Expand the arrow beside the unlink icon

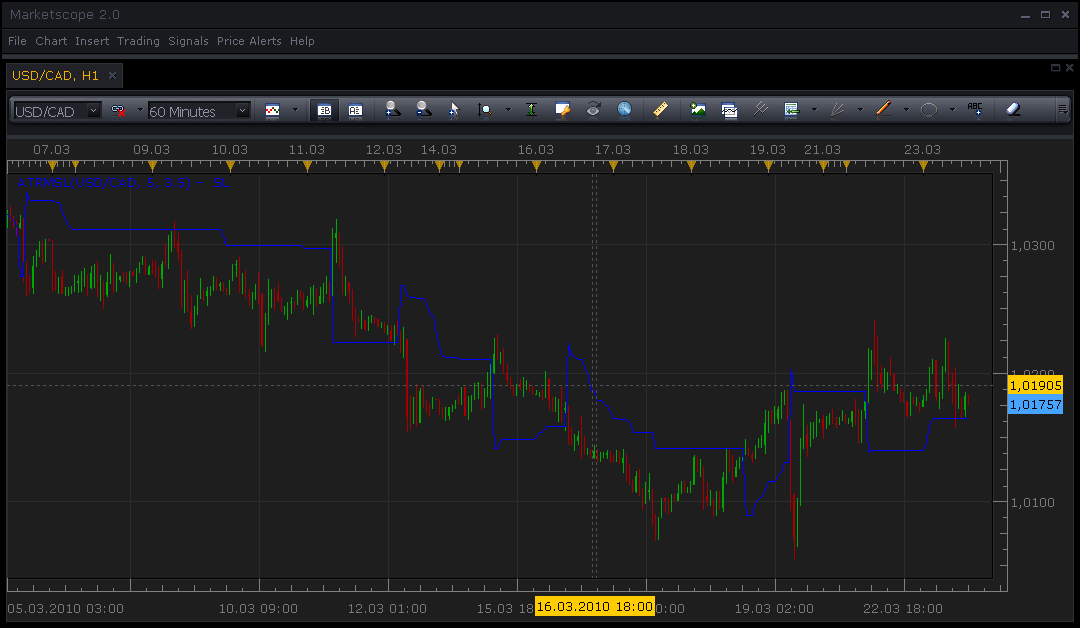(x=140, y=110)
